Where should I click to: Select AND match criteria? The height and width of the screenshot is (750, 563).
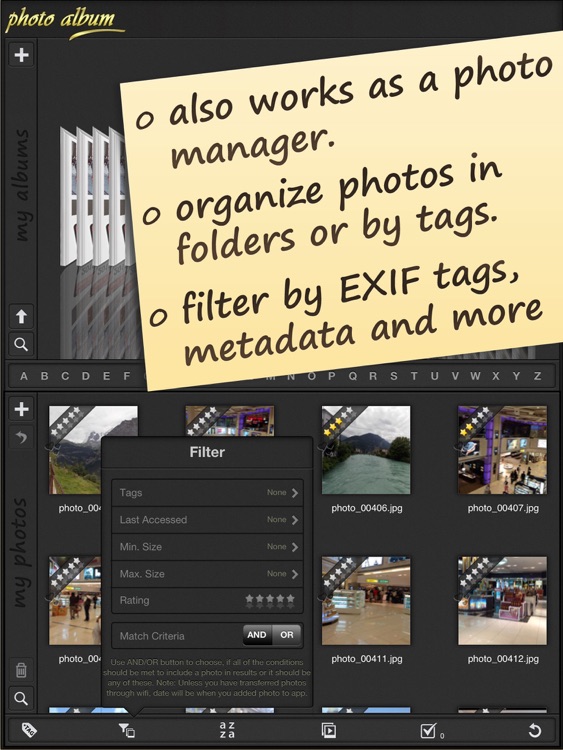pos(257,635)
